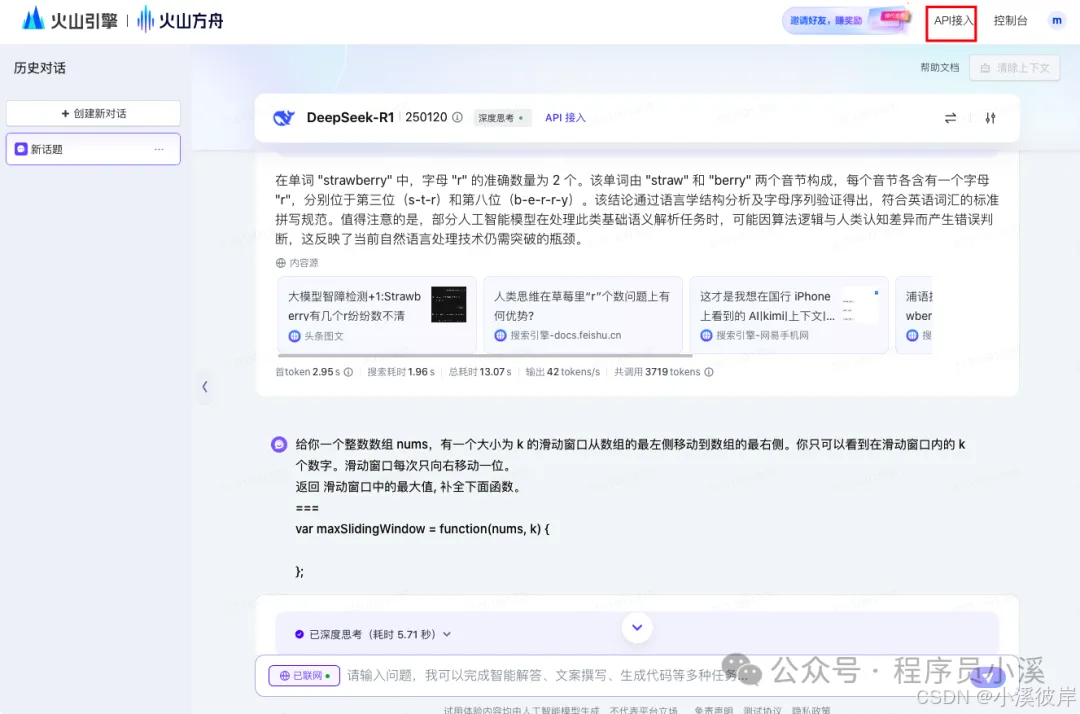Jump to bottom with the round down-arrow button
The width and height of the screenshot is (1080, 714).
[x=637, y=627]
